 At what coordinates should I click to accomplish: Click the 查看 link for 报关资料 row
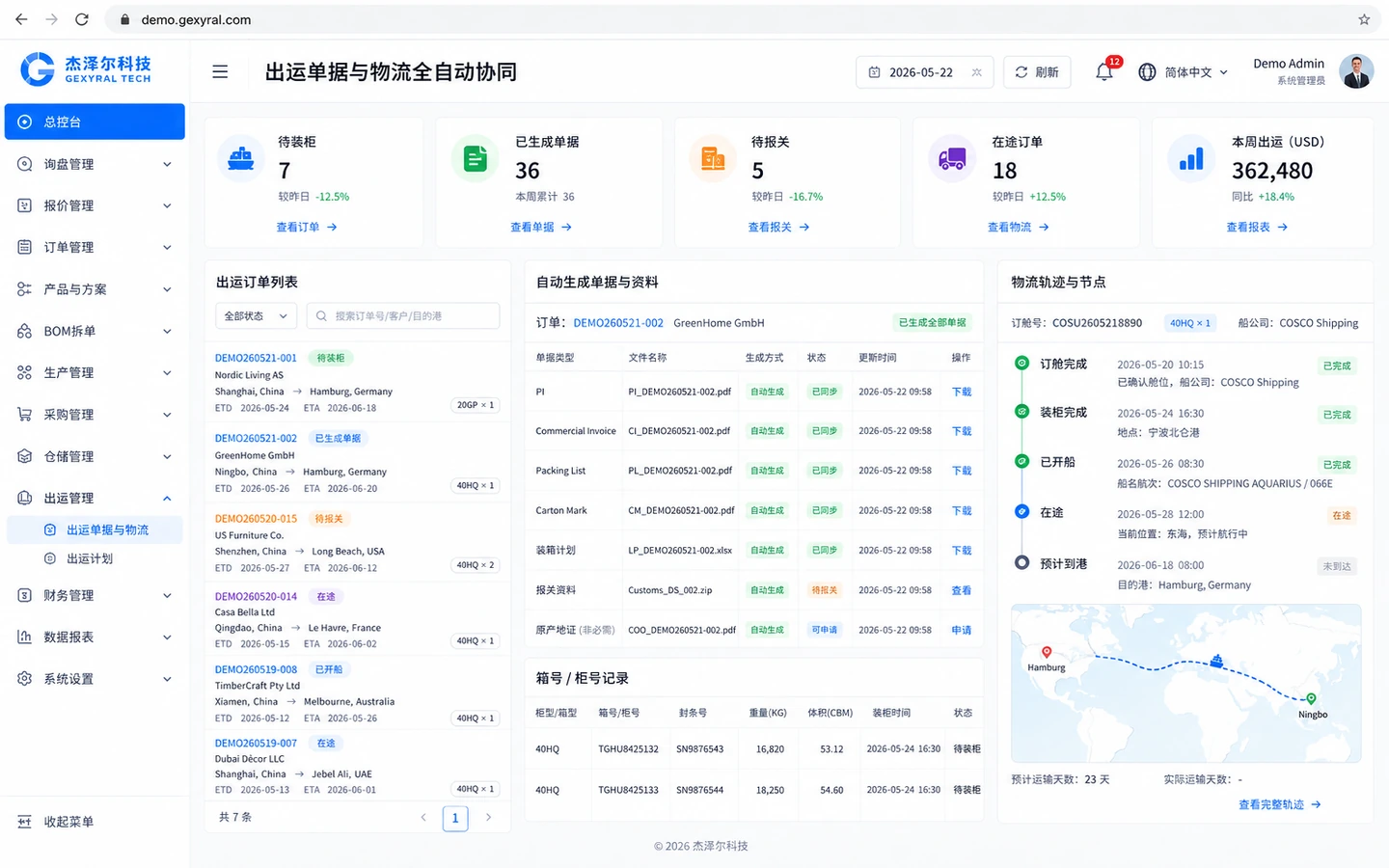(962, 590)
